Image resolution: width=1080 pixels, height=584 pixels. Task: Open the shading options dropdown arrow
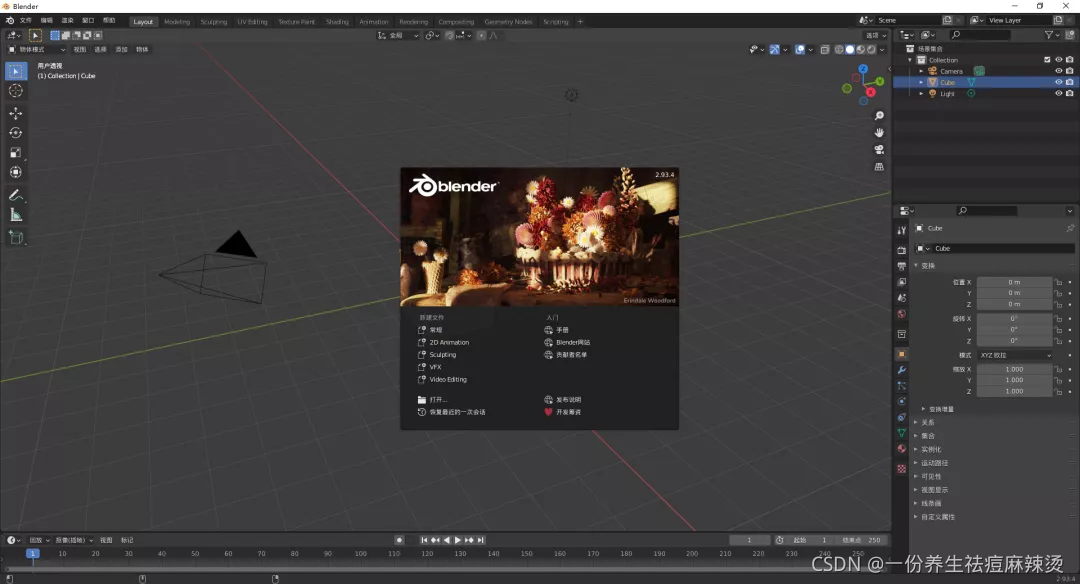(882, 50)
